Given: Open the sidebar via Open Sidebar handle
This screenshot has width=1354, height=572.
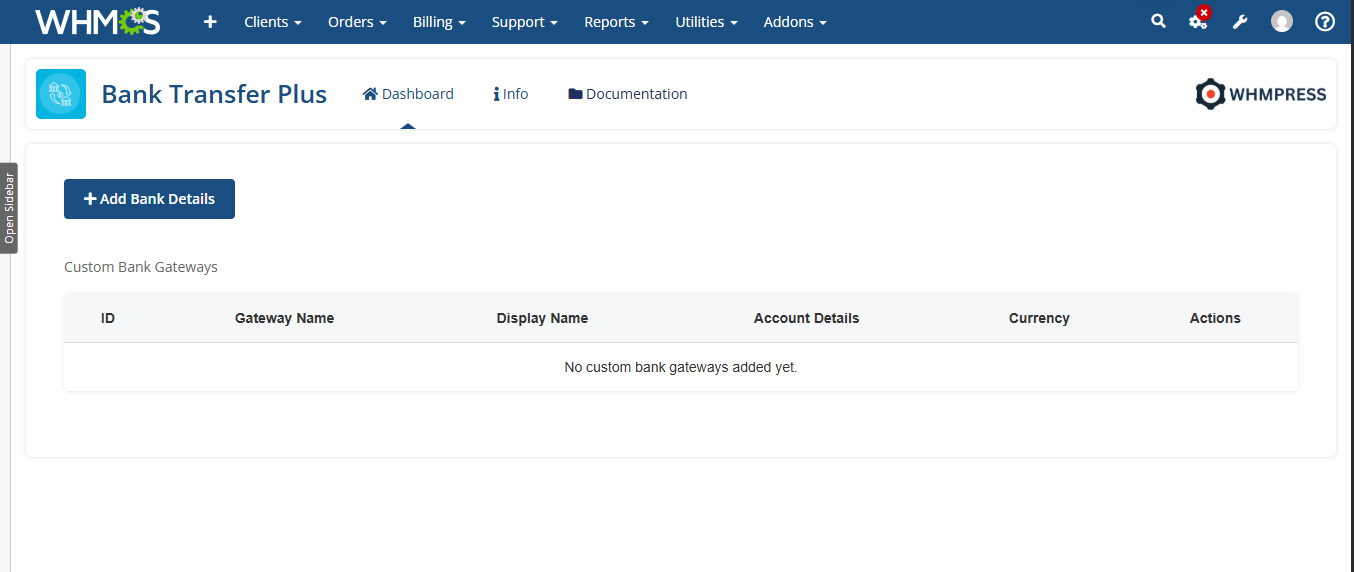Looking at the screenshot, I should [9, 208].
